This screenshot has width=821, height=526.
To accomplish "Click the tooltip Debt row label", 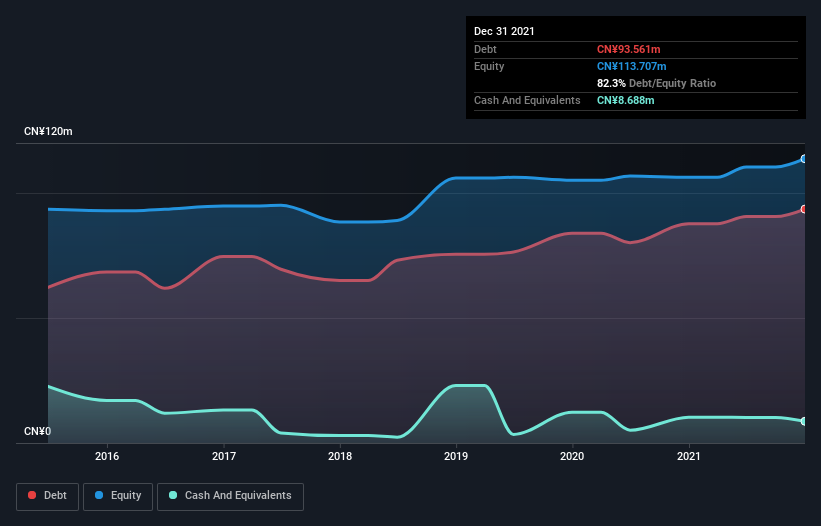I will click(485, 49).
